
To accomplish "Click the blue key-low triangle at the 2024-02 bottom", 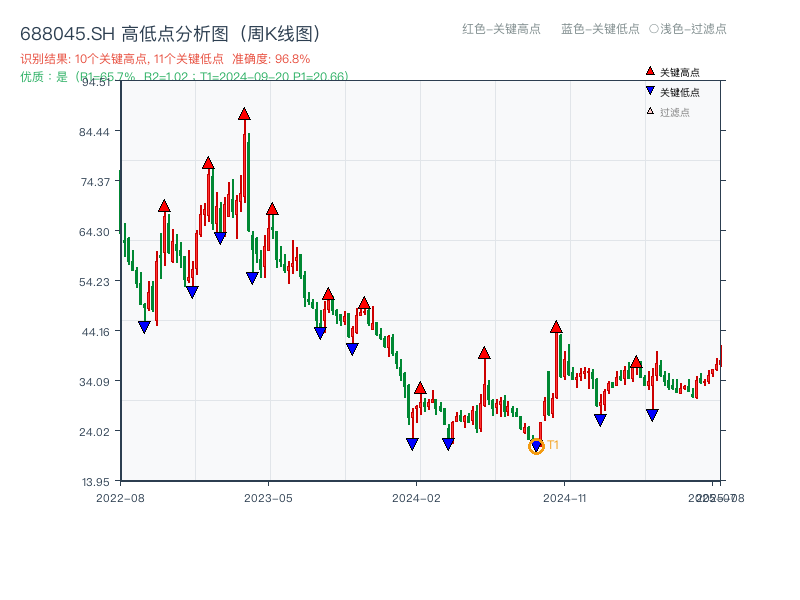I will click(412, 442).
